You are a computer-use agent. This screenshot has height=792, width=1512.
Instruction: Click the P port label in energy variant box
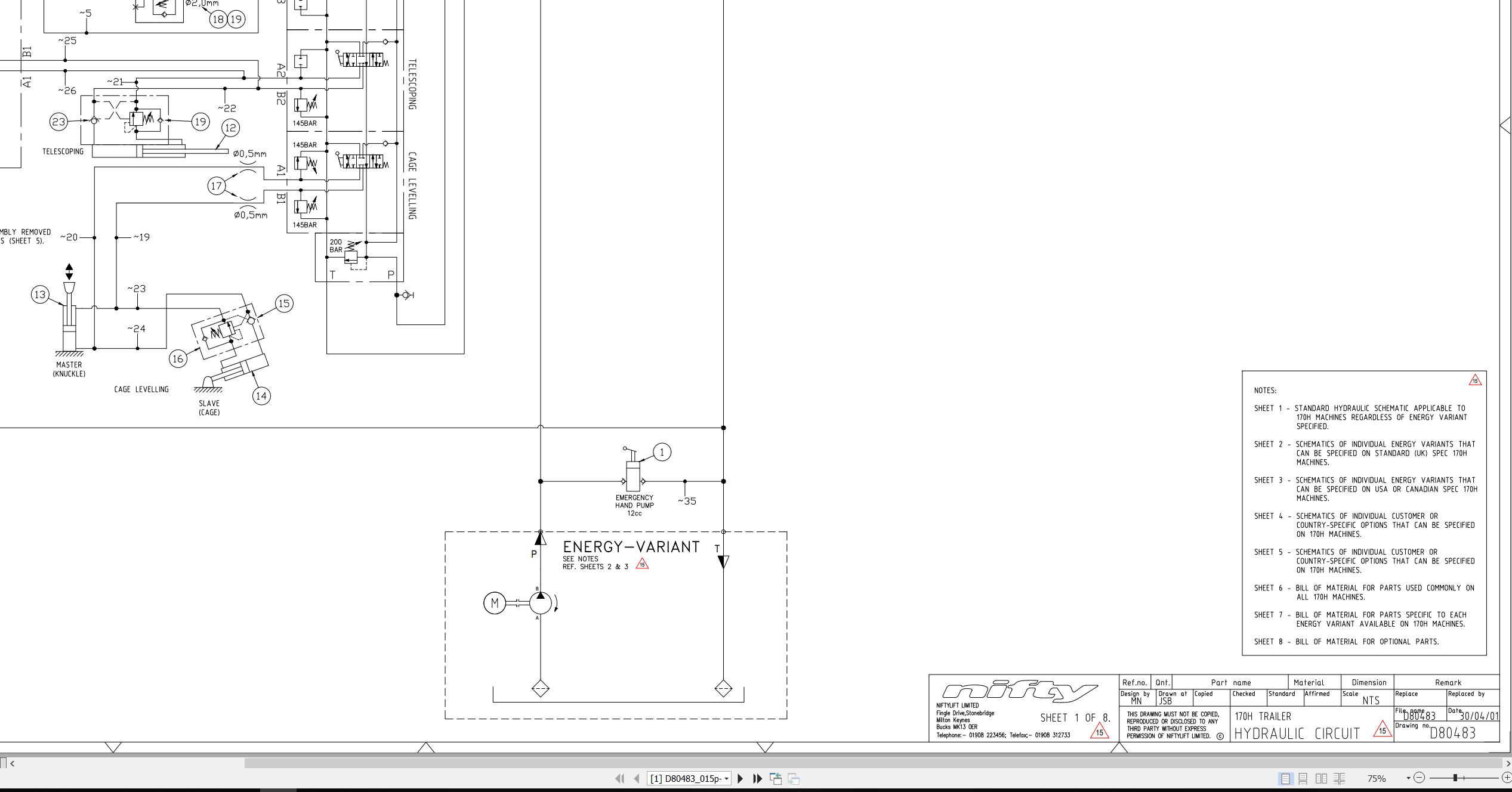[534, 554]
